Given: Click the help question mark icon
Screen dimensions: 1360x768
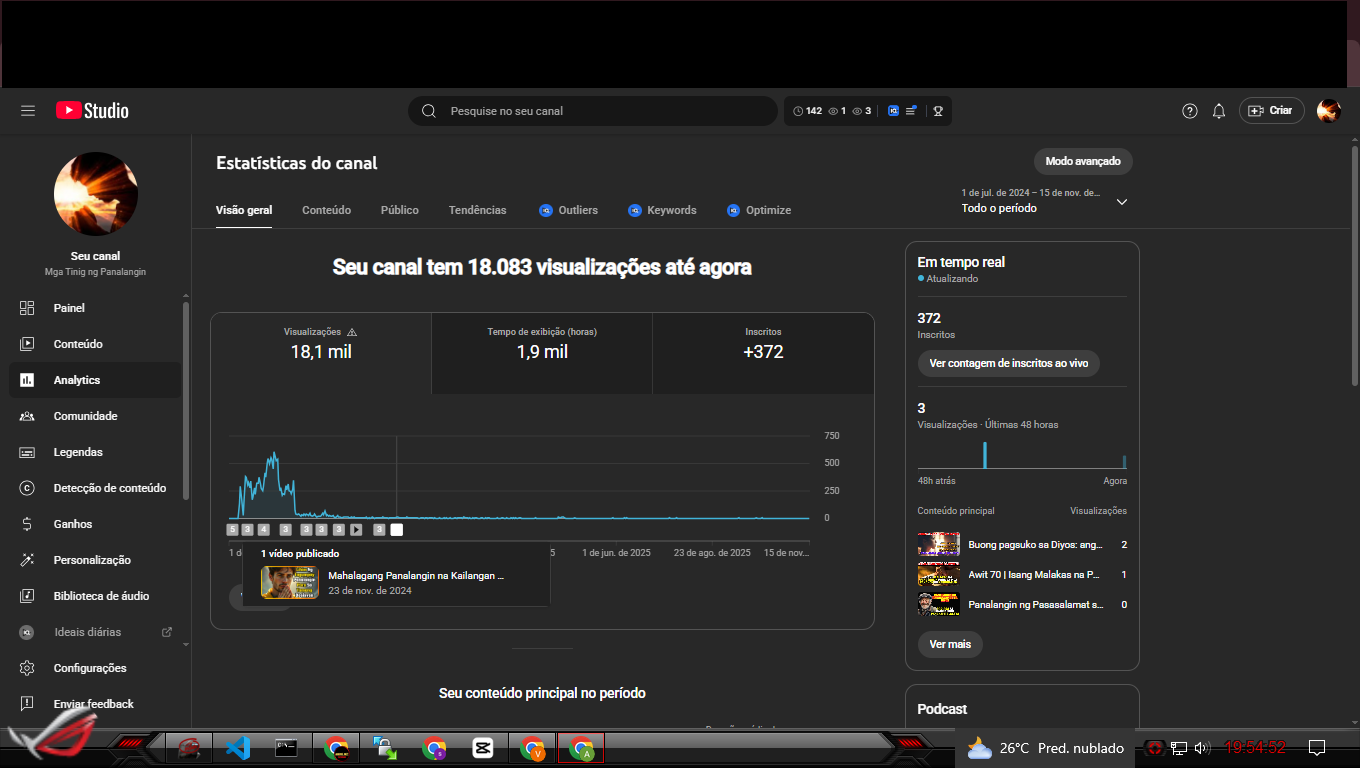Looking at the screenshot, I should pyautogui.click(x=1189, y=111).
